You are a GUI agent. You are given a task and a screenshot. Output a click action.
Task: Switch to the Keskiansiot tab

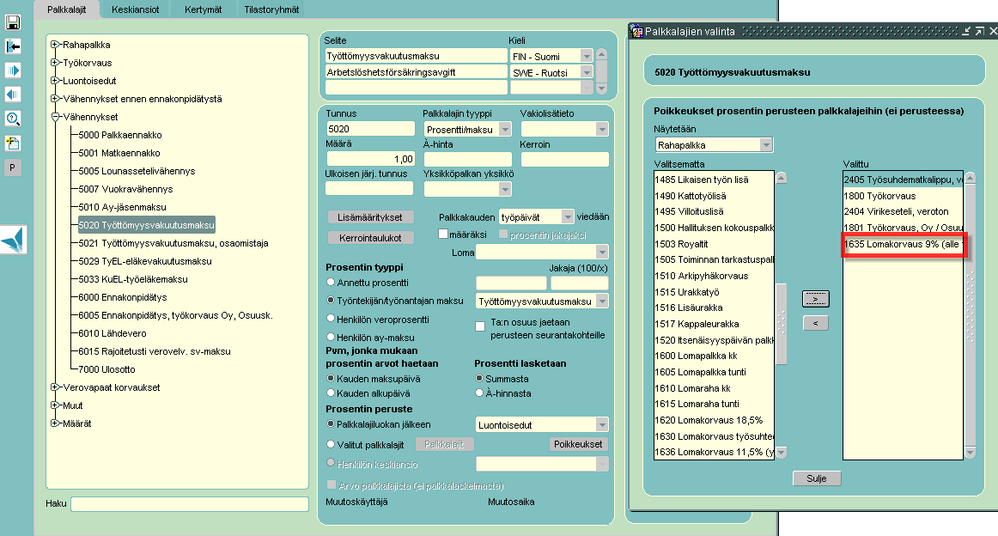[x=135, y=10]
